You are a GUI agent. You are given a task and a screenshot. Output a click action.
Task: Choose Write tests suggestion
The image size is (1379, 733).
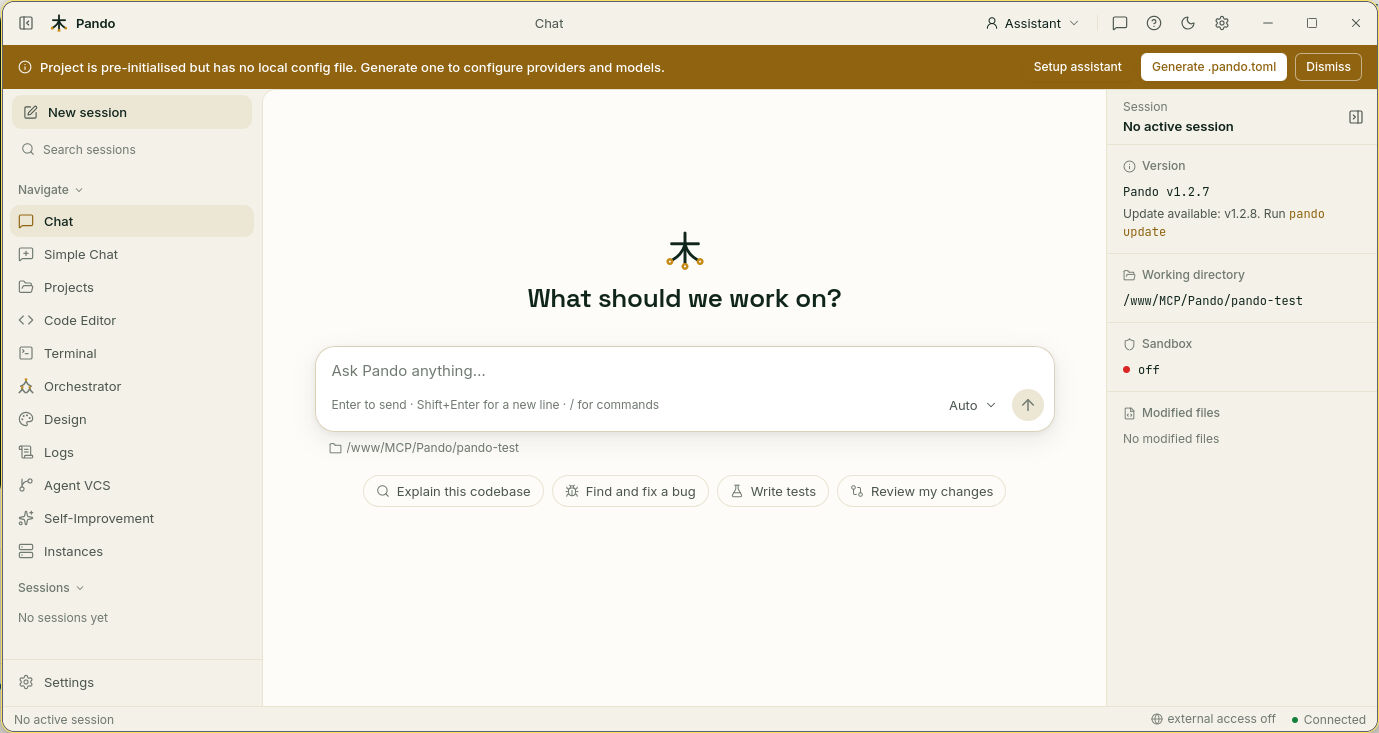773,491
